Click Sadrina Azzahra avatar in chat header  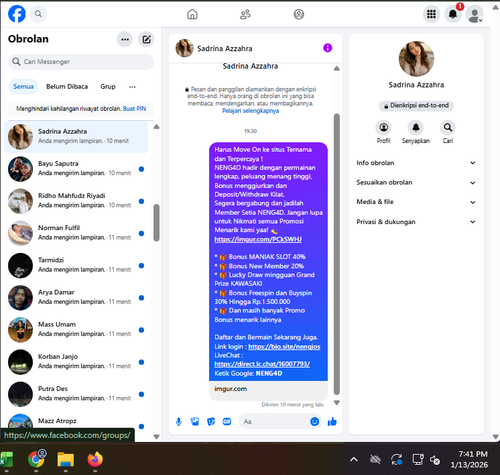pos(184,48)
